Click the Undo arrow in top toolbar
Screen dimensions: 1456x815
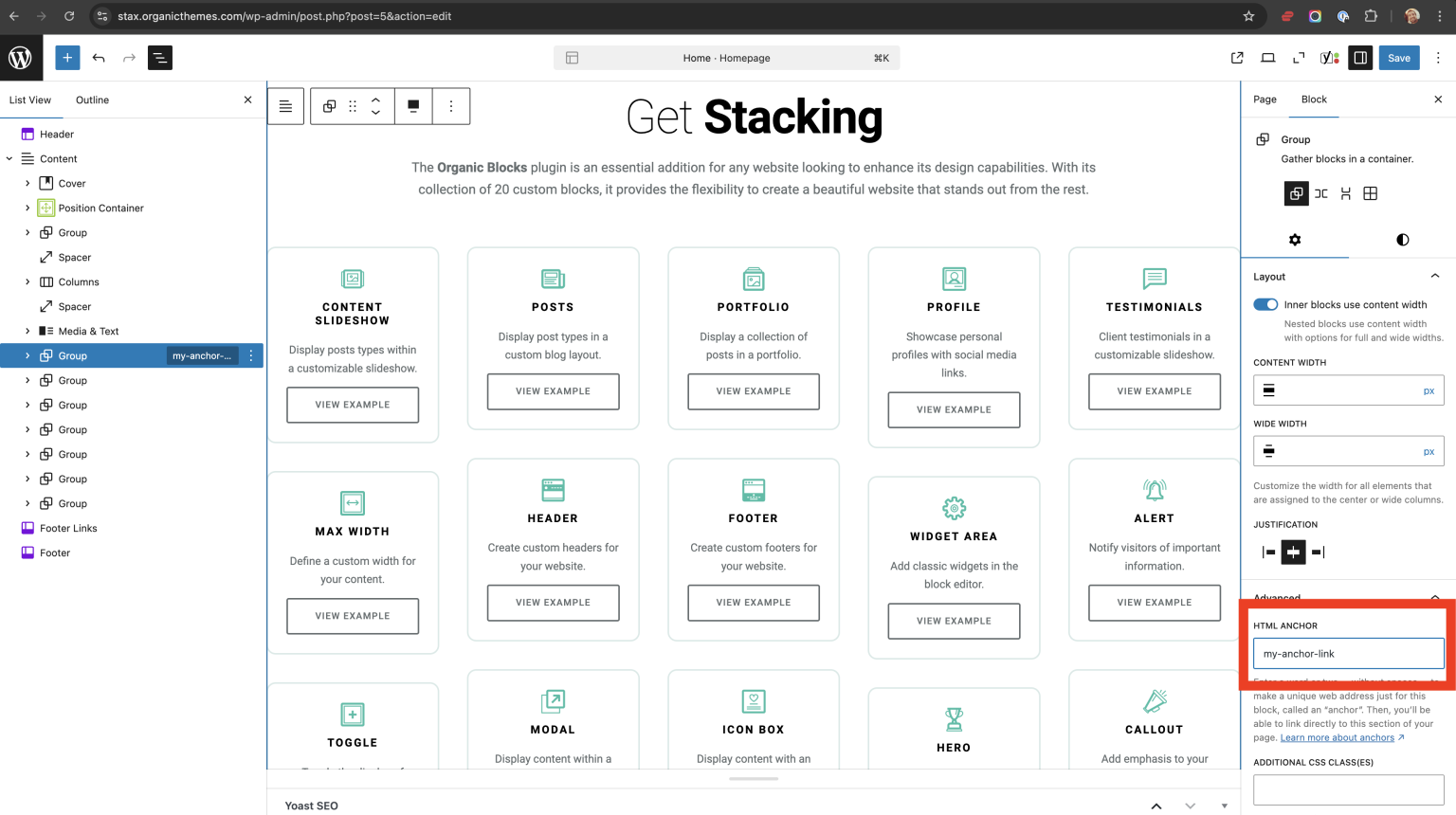pos(99,58)
